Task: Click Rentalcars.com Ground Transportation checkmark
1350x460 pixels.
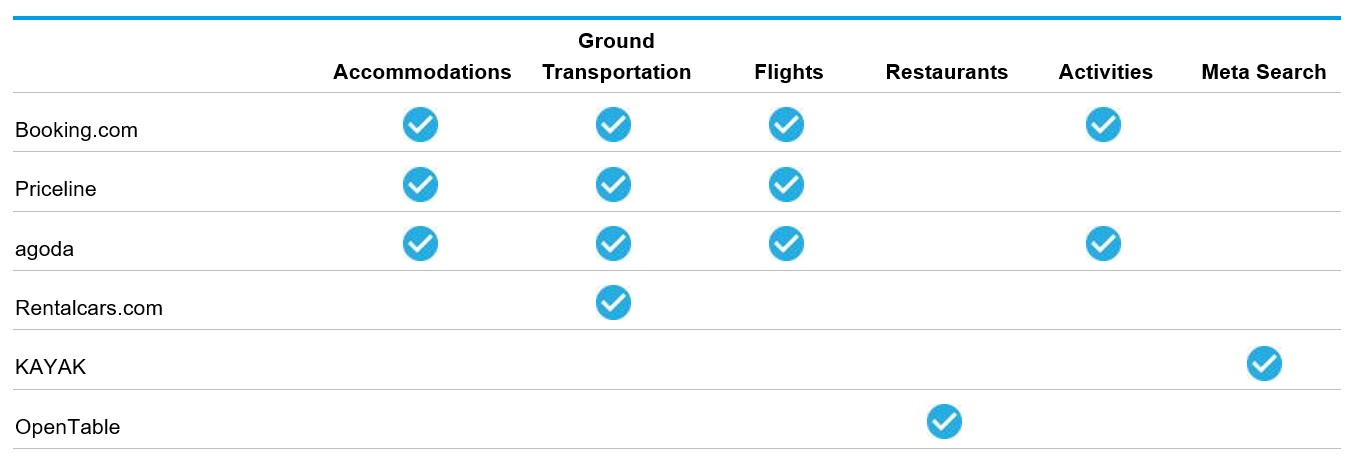Action: [x=613, y=303]
